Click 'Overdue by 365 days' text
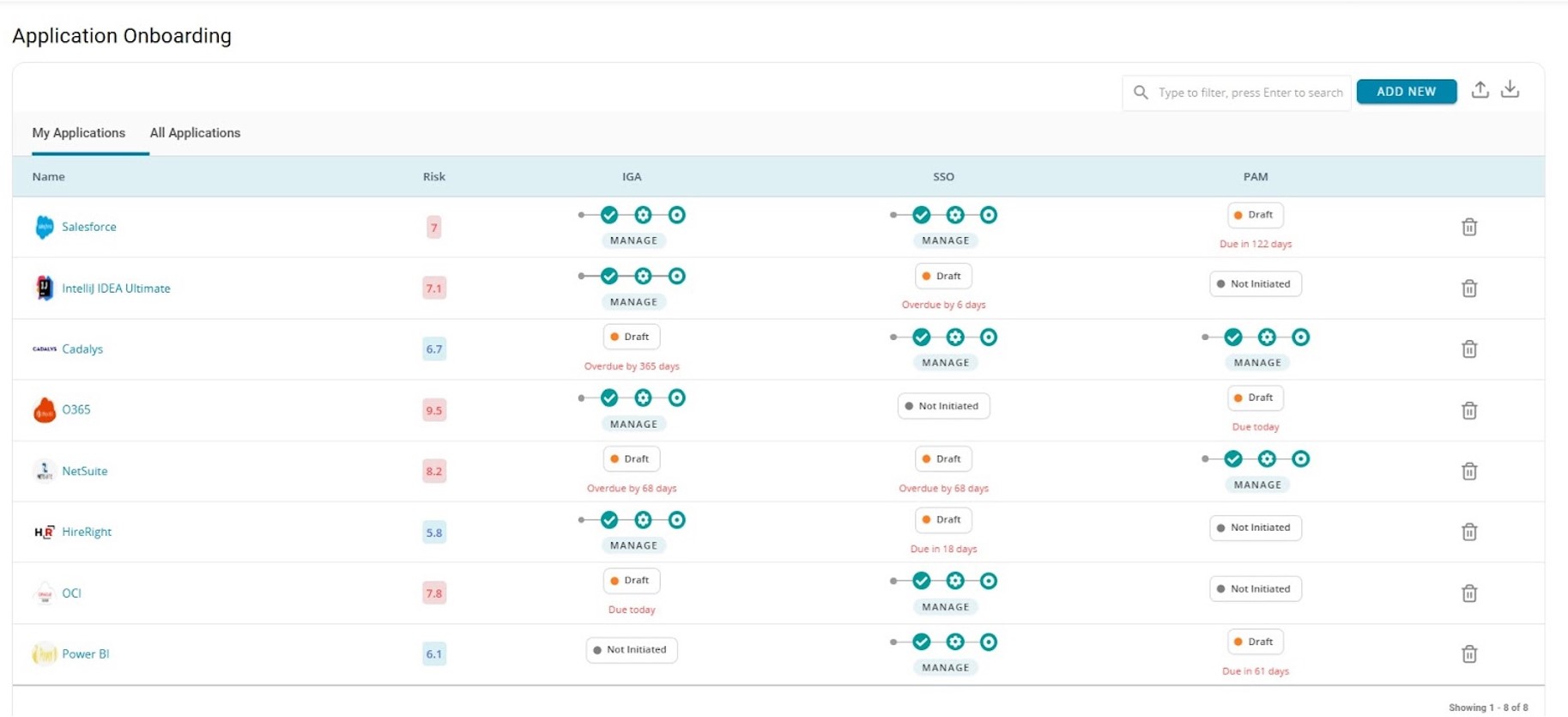Viewport: 1568px width, 717px height. [632, 366]
